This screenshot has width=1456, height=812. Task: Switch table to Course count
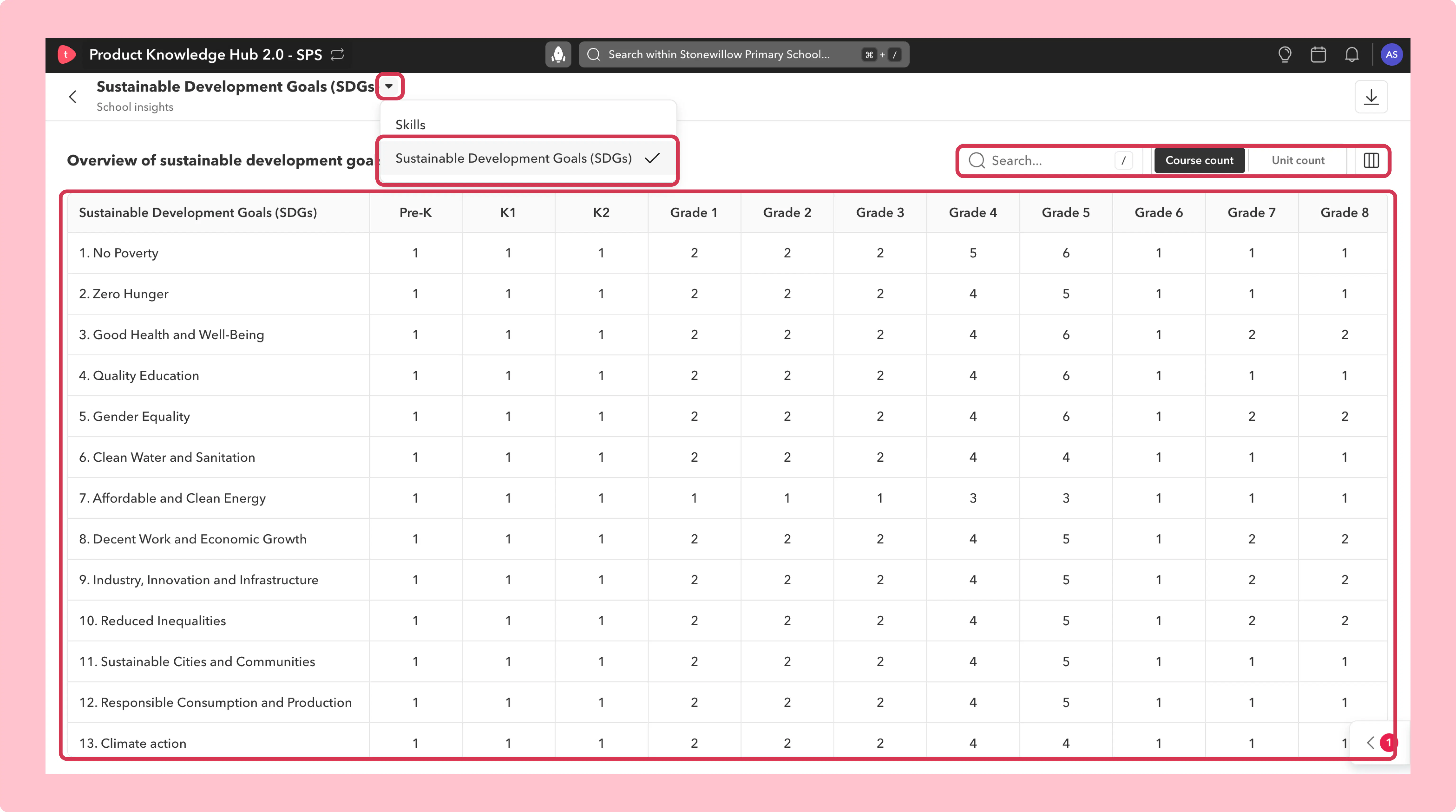click(1199, 160)
